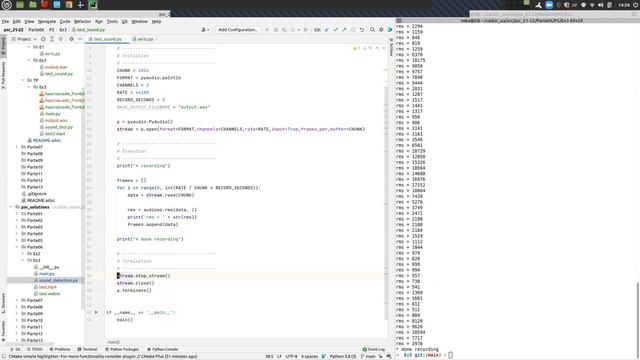Open the Tools menu
The width and height of the screenshot is (640, 360).
pyautogui.click(x=112, y=21)
